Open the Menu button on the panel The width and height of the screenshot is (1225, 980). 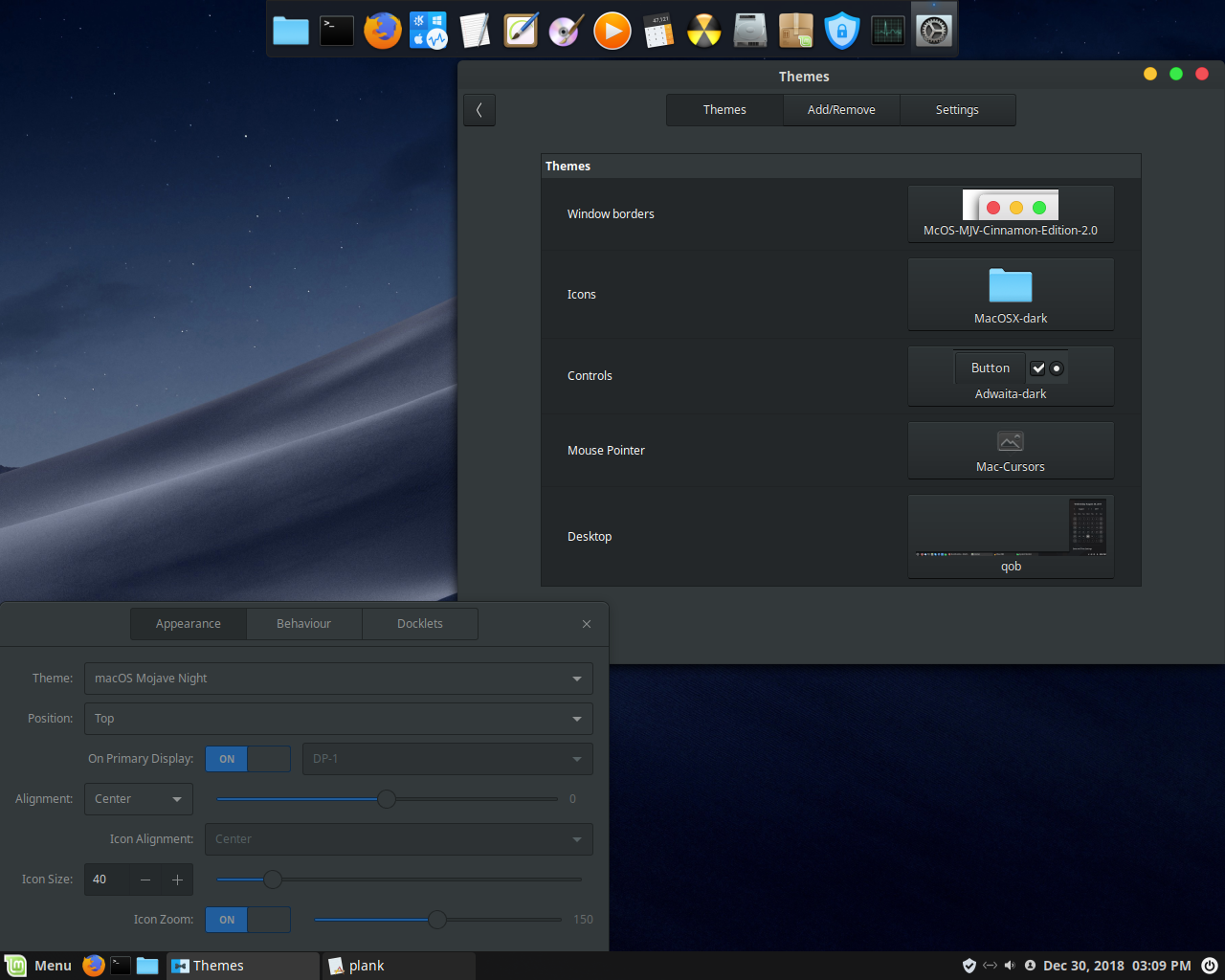[39, 966]
